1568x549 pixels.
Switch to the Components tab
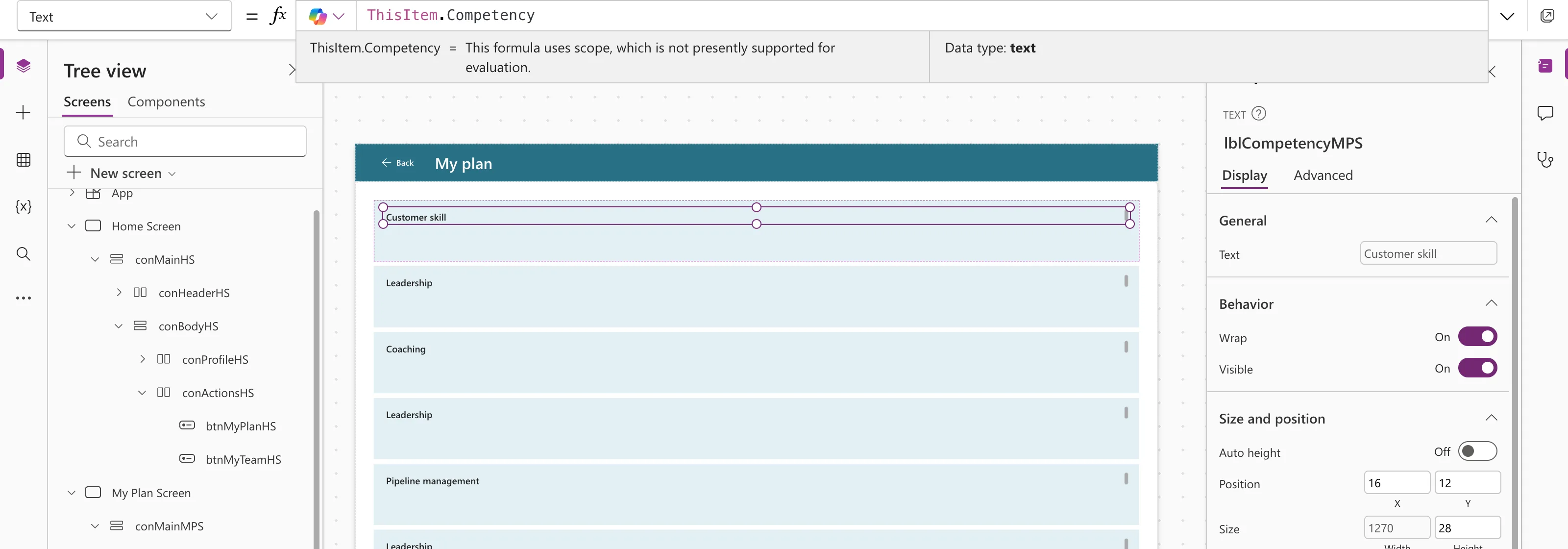point(166,101)
